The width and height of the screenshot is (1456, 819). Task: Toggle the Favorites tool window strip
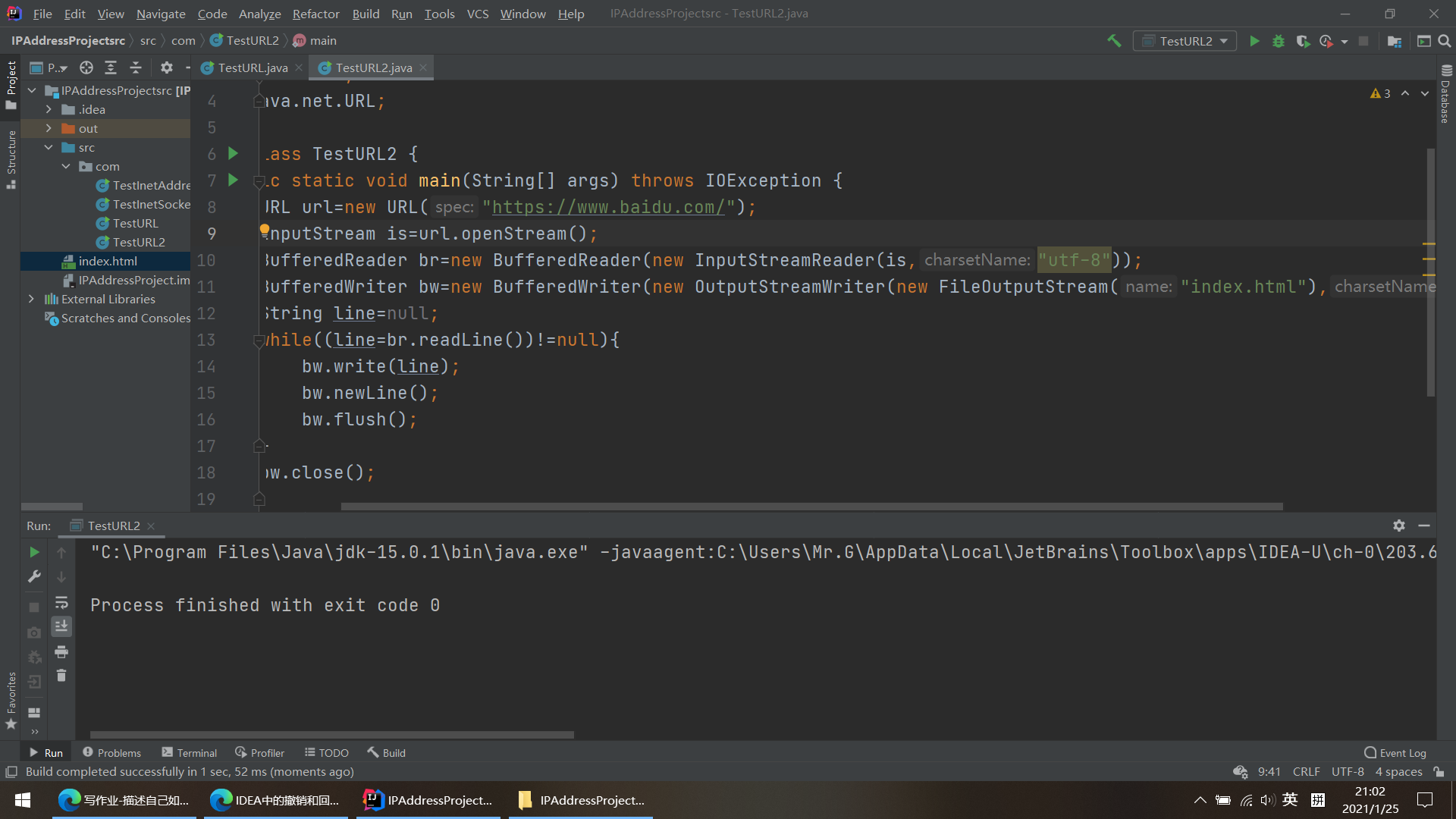click(11, 701)
